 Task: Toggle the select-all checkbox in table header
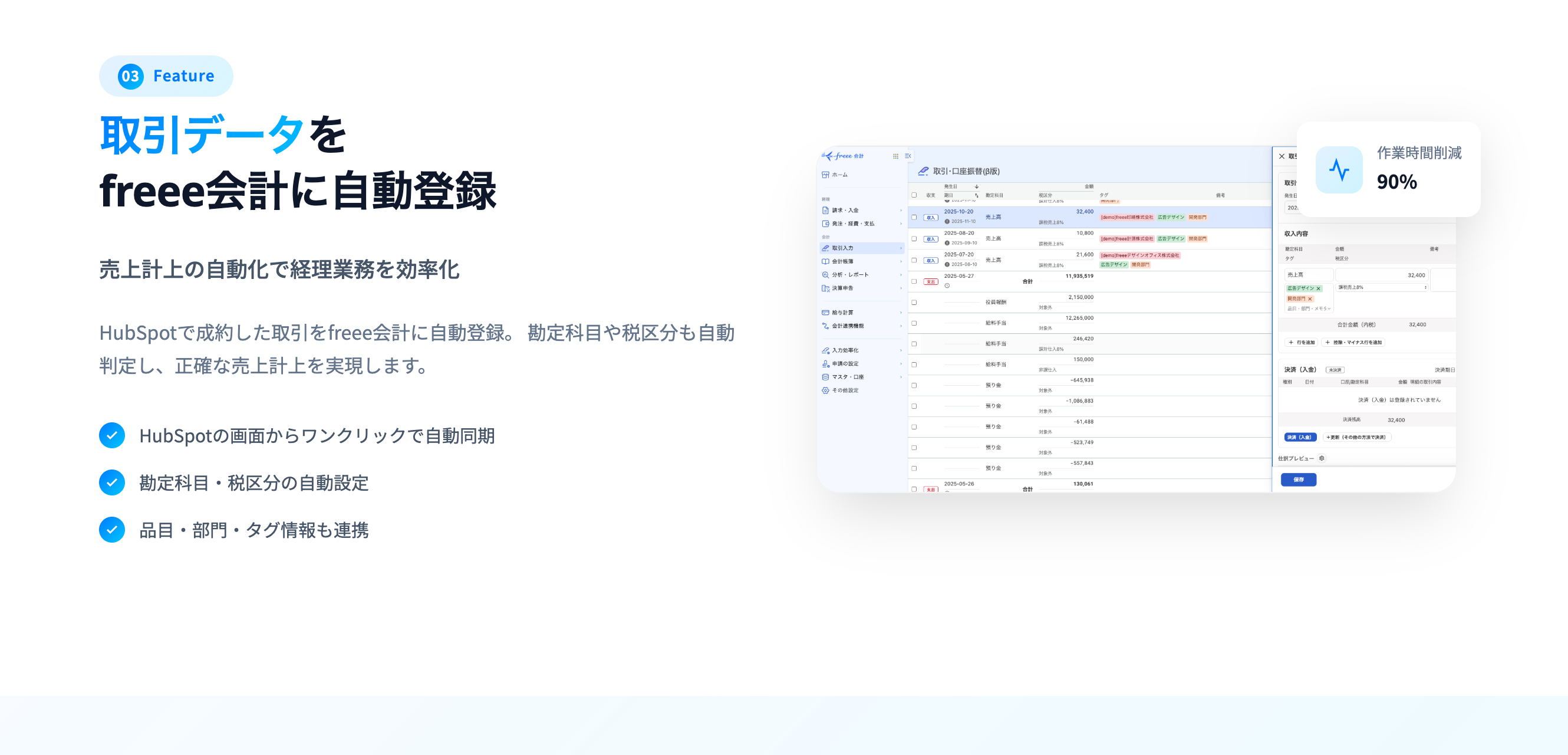click(914, 195)
